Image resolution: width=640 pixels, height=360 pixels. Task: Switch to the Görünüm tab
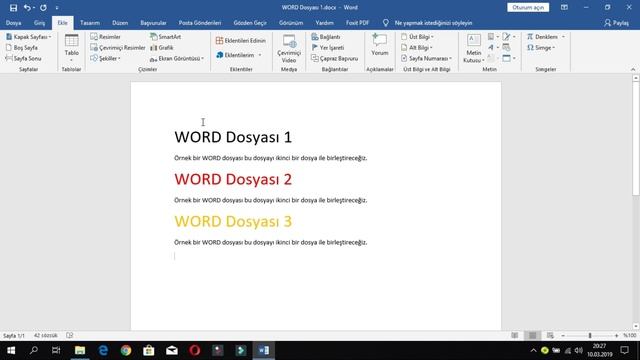tap(291, 23)
